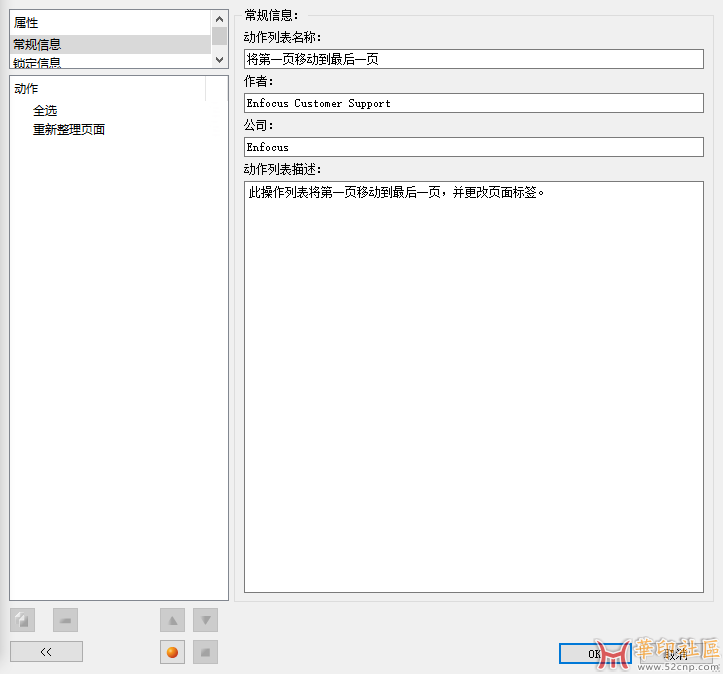Select the 全选 action item

[45, 111]
